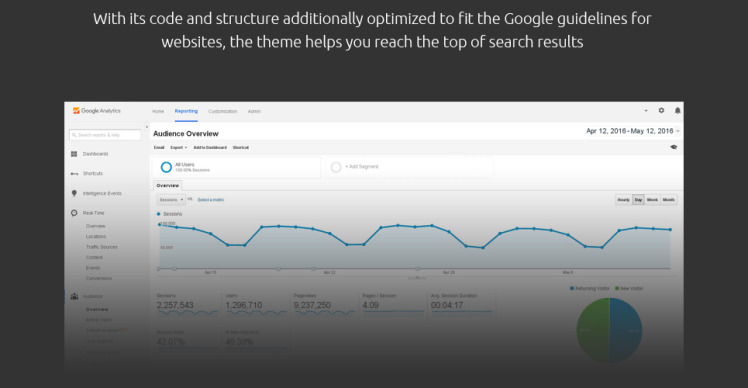The width and height of the screenshot is (748, 388).
Task: Click the Real-Time clock icon
Action: (74, 213)
